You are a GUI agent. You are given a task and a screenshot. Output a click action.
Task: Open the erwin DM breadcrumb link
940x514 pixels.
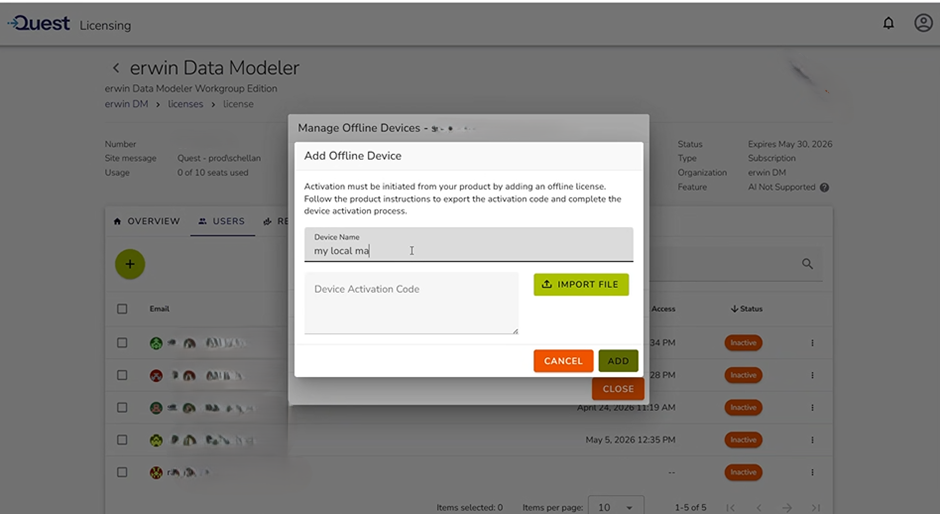(126, 104)
